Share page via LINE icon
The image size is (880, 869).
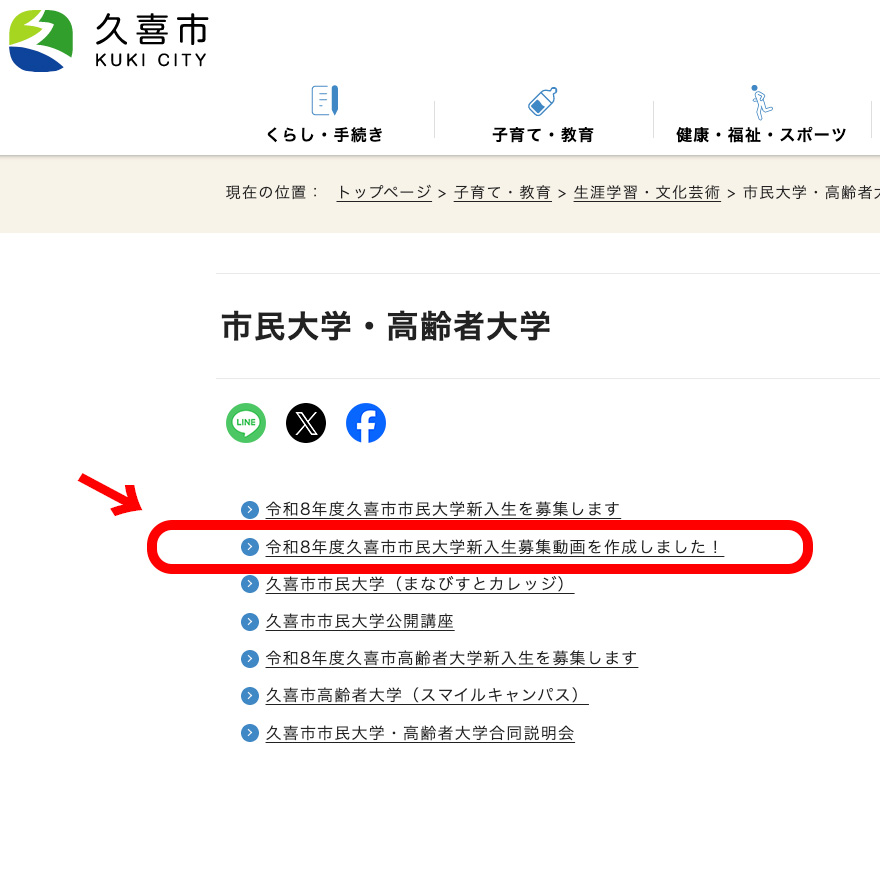[246, 423]
